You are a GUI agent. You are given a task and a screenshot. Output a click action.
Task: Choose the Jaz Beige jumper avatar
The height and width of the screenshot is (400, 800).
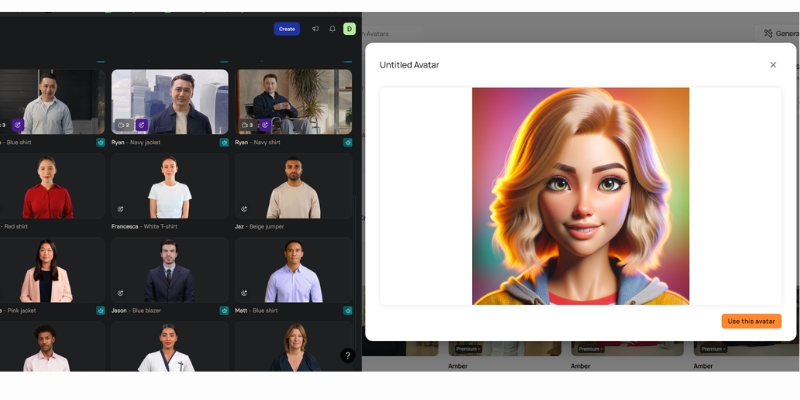294,186
